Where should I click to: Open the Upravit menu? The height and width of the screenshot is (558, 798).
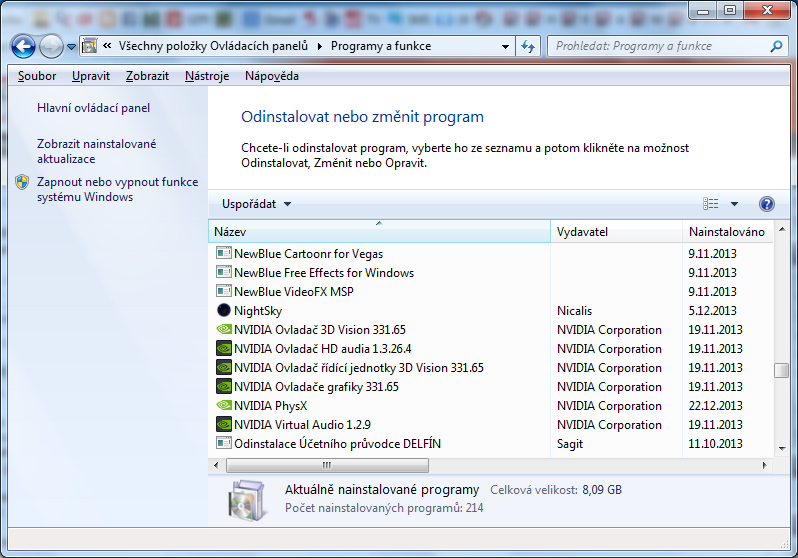coord(91,76)
